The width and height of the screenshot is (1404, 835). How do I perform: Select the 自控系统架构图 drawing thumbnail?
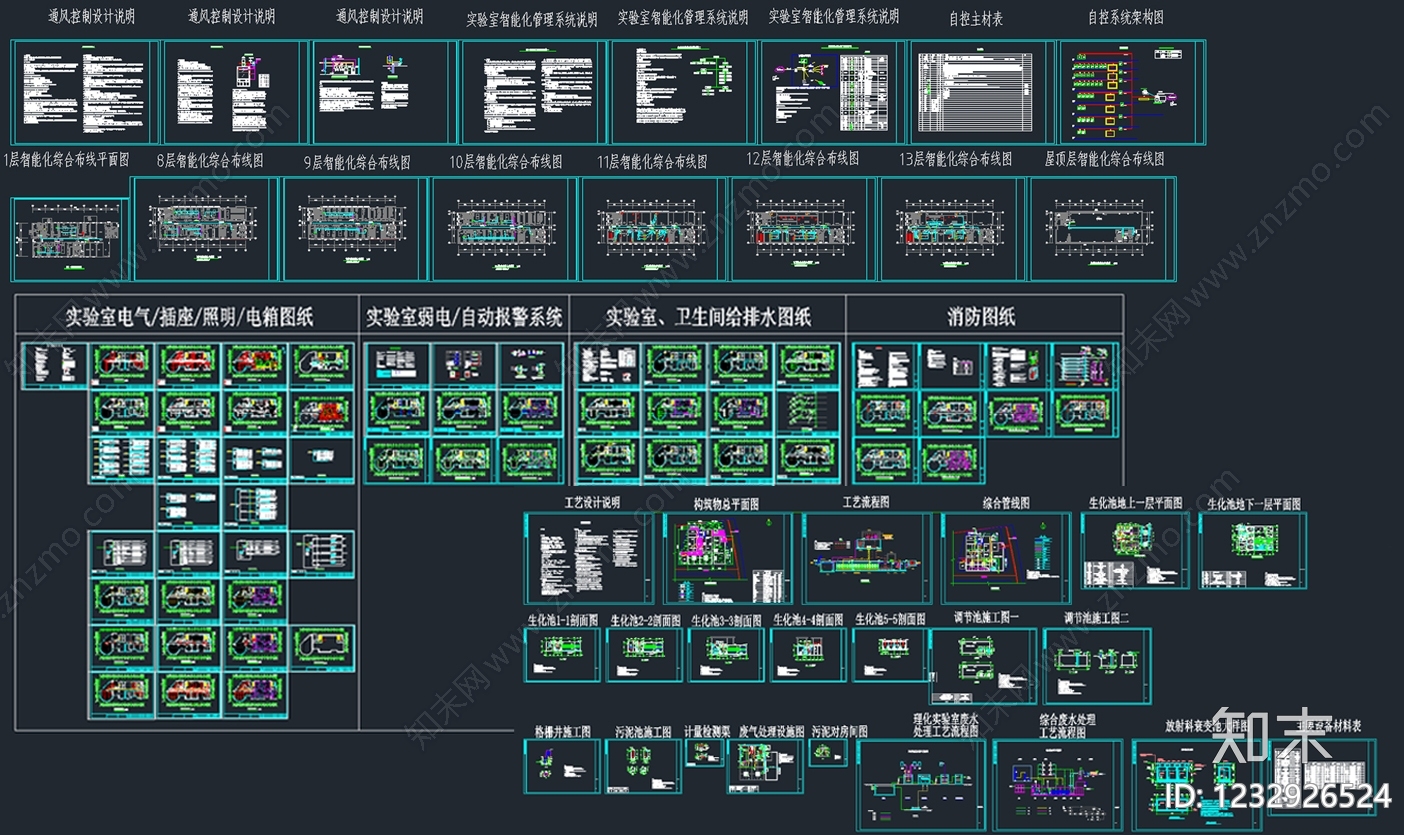(x=1131, y=92)
